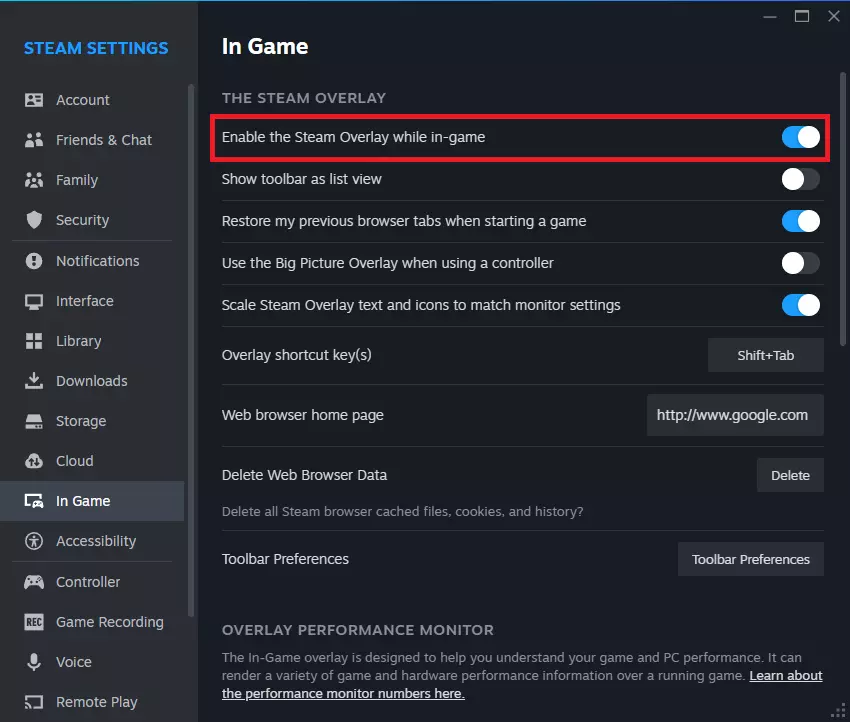The image size is (850, 722).
Task: Click the Game Recording REC icon
Action: tap(34, 622)
